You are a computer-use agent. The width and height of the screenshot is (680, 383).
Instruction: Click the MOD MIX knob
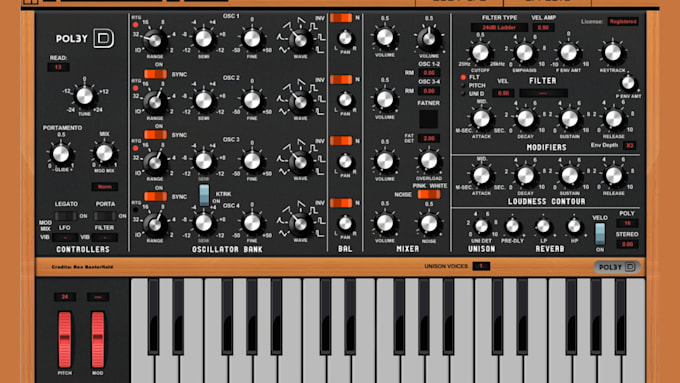point(104,153)
